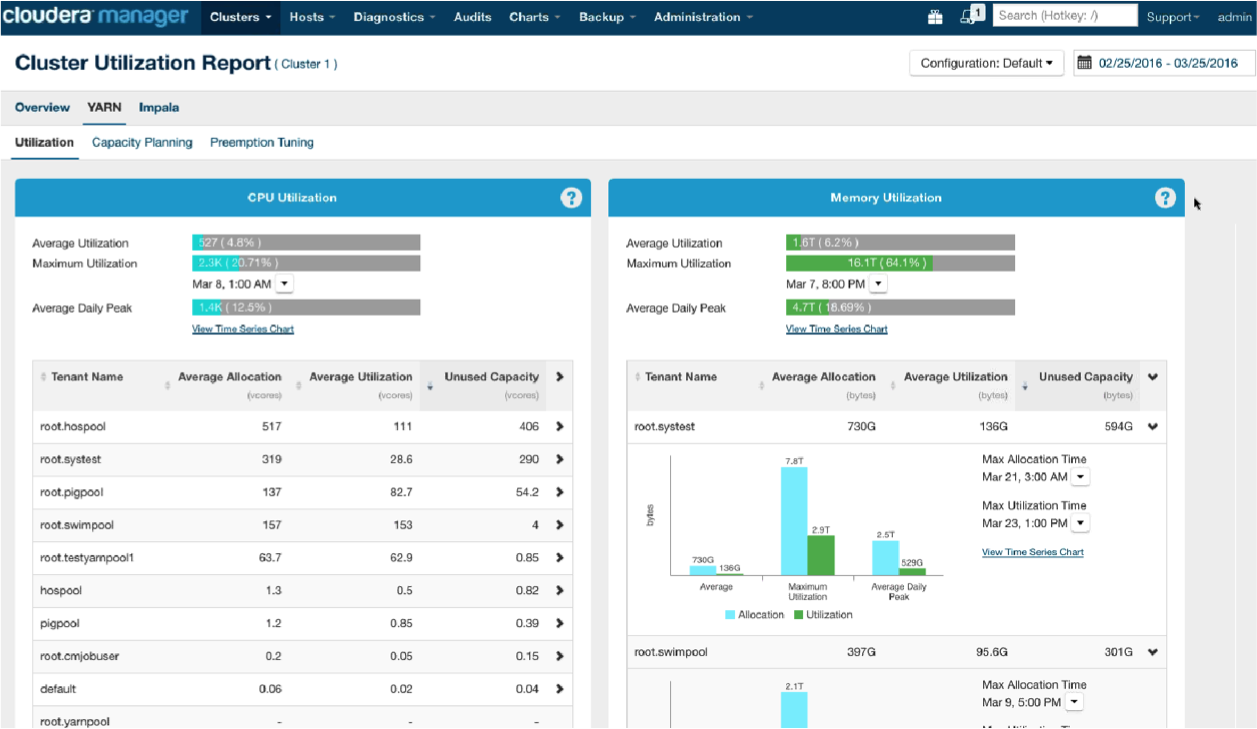Click the Cloudera Manager logo
1257x729 pixels.
click(x=95, y=16)
